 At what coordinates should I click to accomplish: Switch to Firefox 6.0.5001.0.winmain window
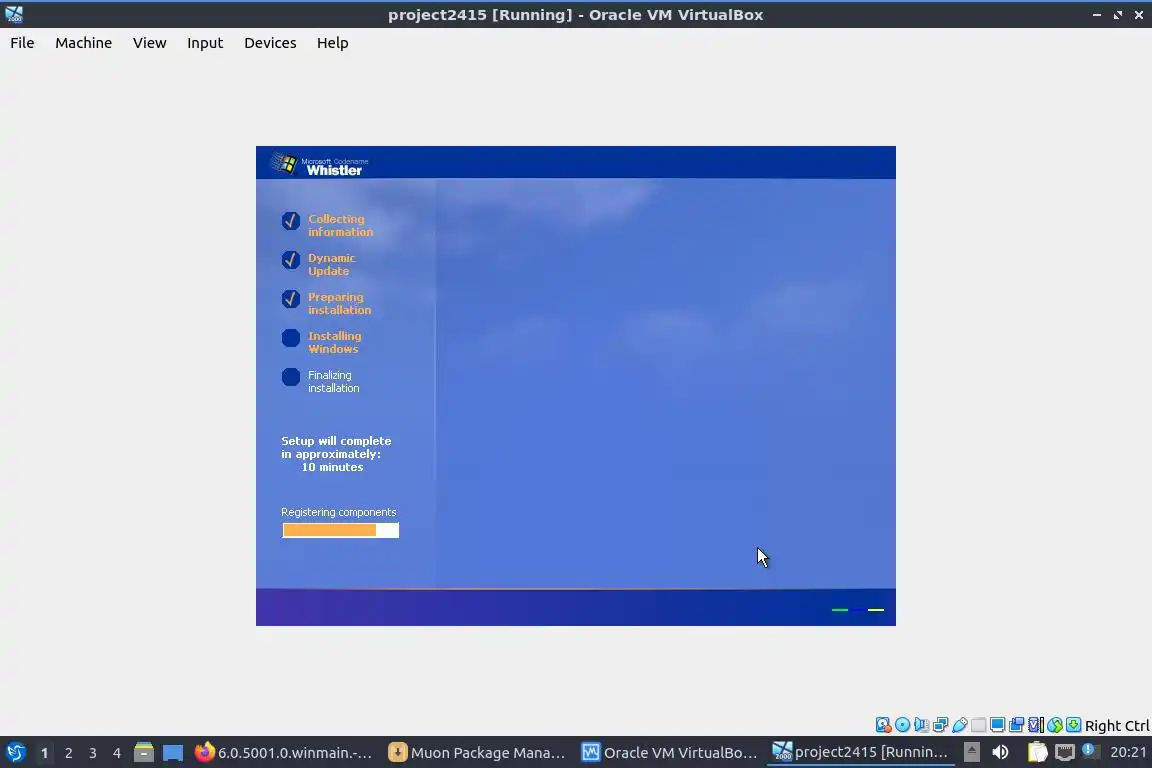click(x=284, y=752)
